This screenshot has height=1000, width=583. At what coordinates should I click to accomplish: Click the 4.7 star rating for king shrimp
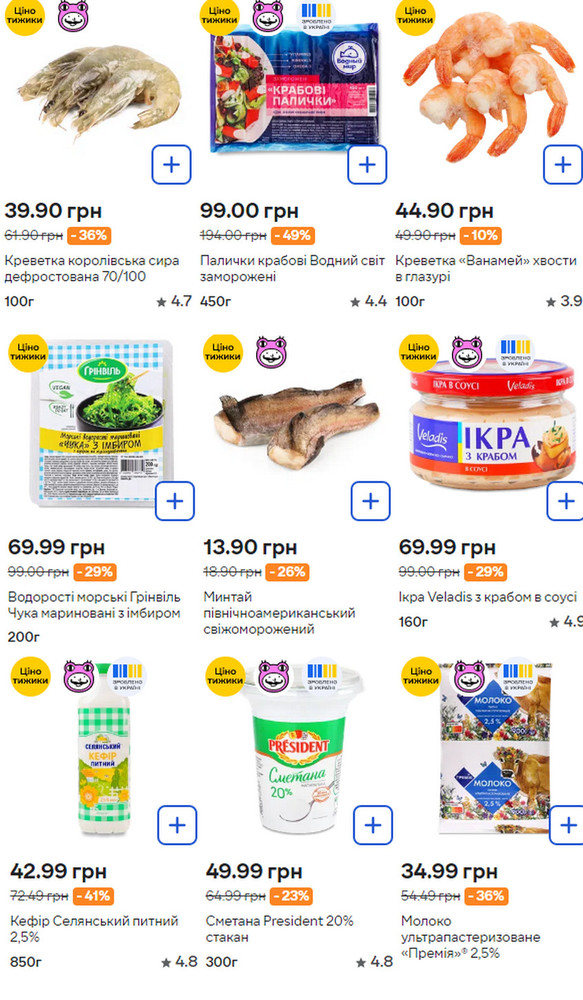(174, 301)
